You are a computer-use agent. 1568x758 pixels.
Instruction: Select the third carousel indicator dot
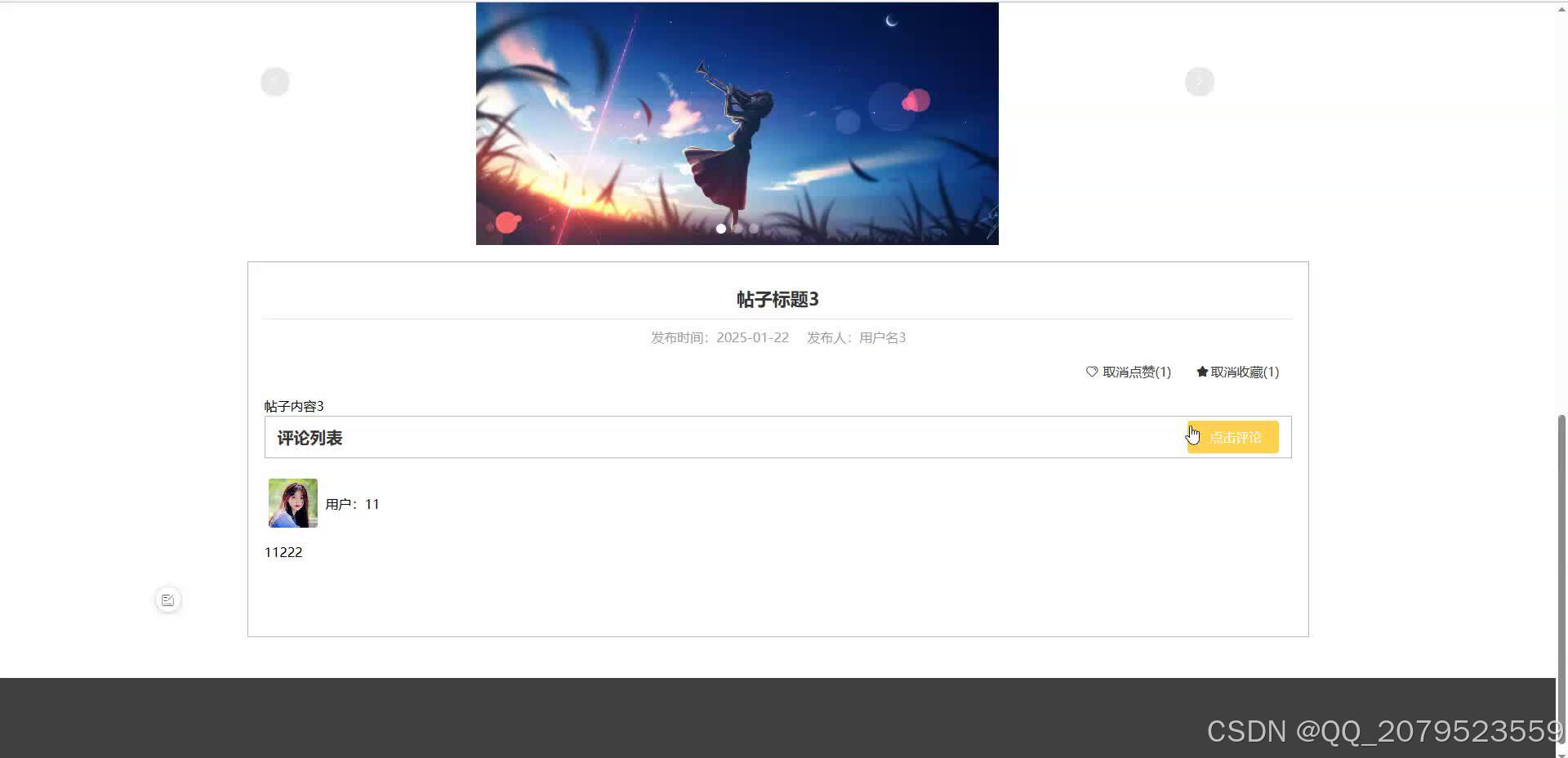tap(754, 229)
